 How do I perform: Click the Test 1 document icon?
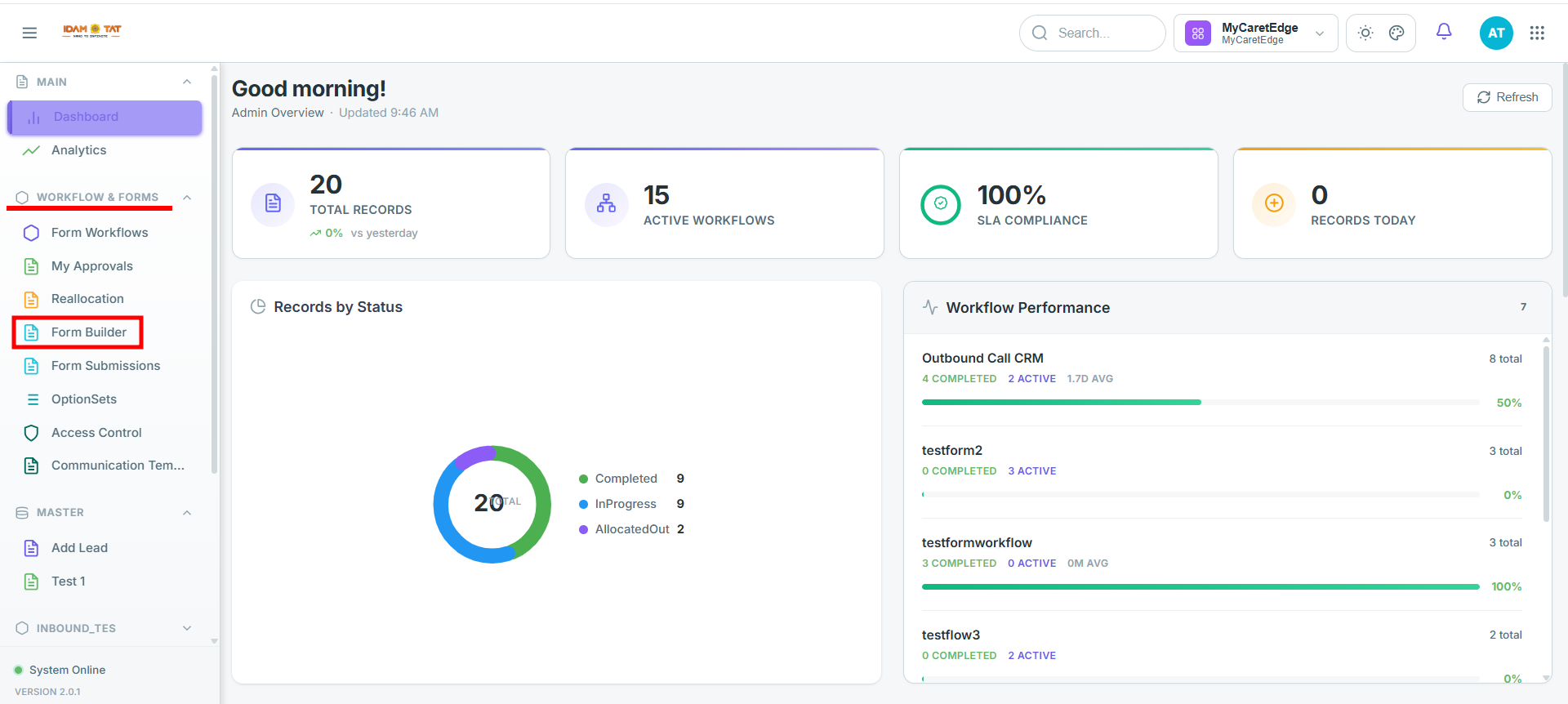click(x=31, y=581)
